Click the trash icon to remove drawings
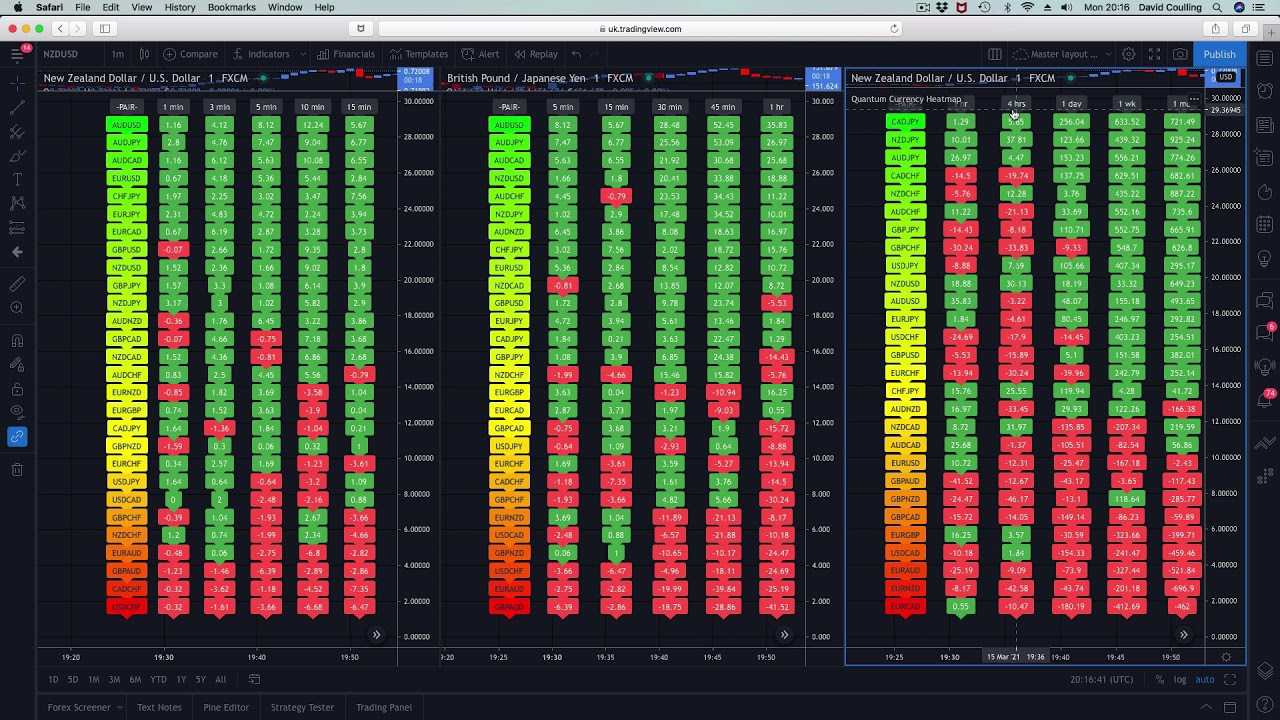Image resolution: width=1280 pixels, height=720 pixels. pos(17,469)
